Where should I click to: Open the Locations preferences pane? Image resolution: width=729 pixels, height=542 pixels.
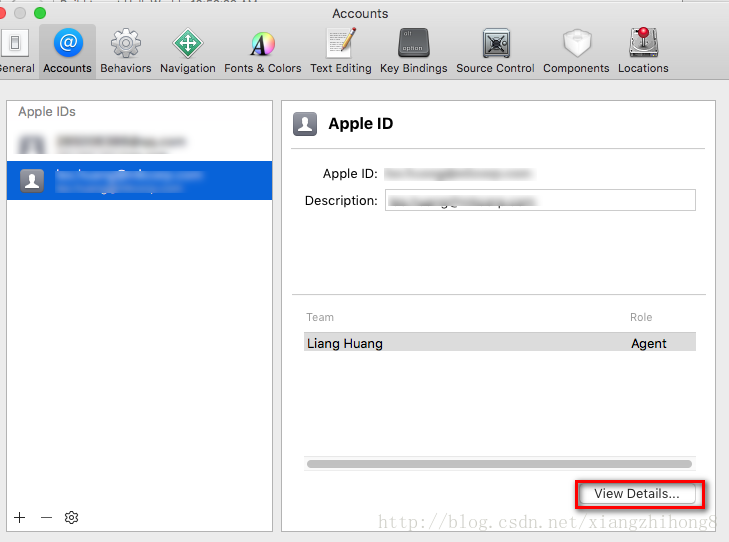pyautogui.click(x=643, y=51)
